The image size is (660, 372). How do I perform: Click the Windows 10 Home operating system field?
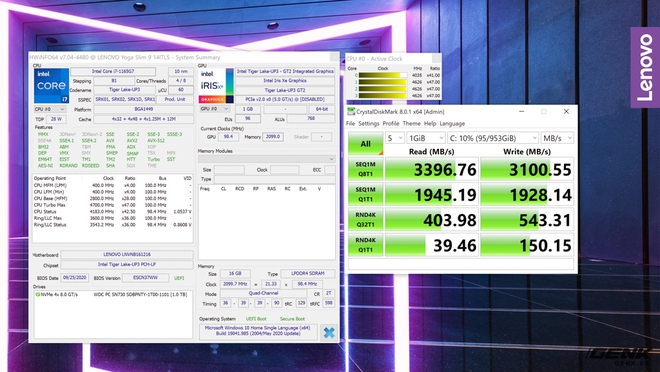tap(258, 331)
